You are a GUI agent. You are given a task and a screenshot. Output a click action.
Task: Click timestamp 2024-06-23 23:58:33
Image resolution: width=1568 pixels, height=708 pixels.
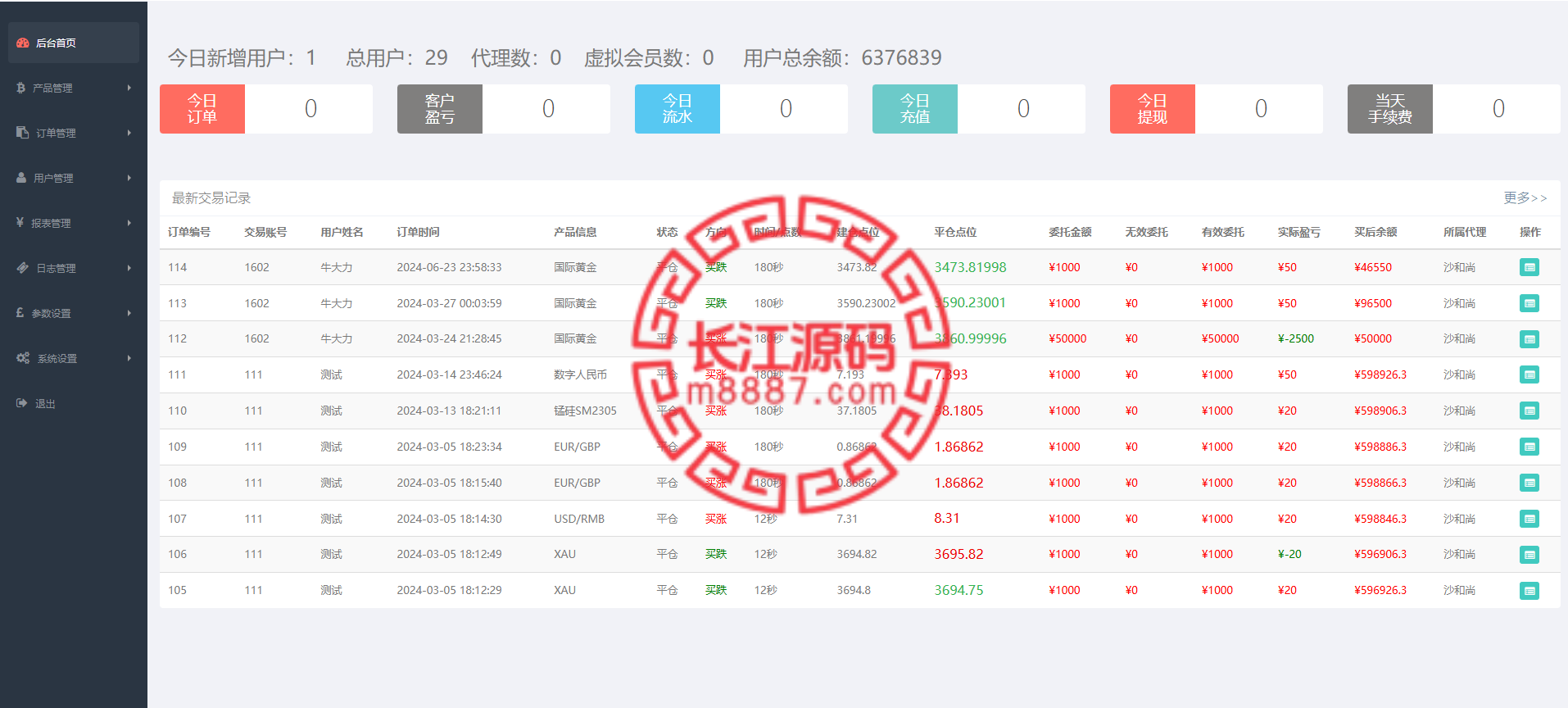click(x=449, y=267)
